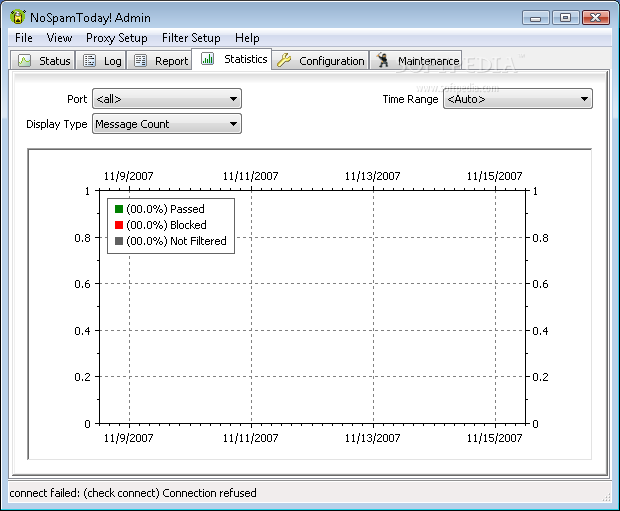Click the left axis value 0.8
Image resolution: width=620 pixels, height=511 pixels.
83,238
